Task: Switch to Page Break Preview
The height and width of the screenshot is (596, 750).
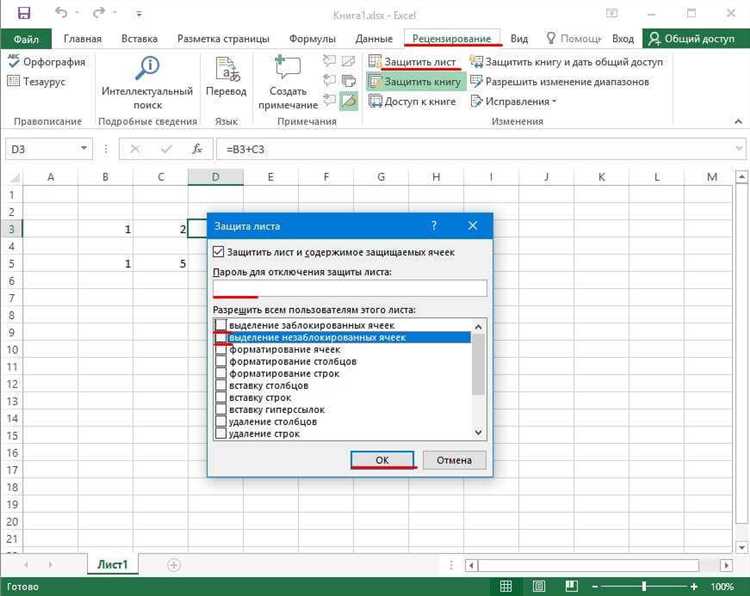Action: tap(571, 586)
